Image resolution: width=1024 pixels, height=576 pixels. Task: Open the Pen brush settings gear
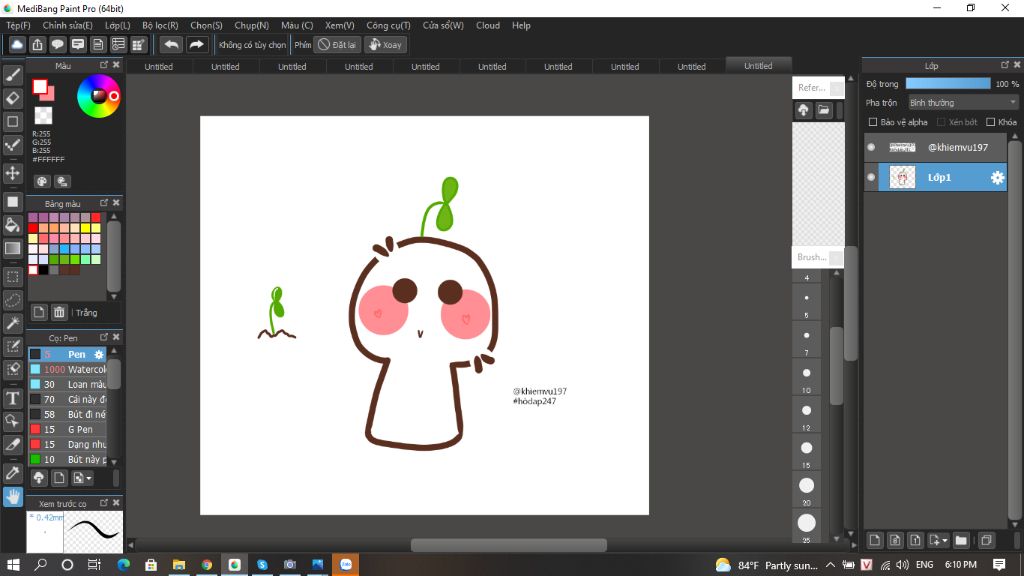(99, 354)
